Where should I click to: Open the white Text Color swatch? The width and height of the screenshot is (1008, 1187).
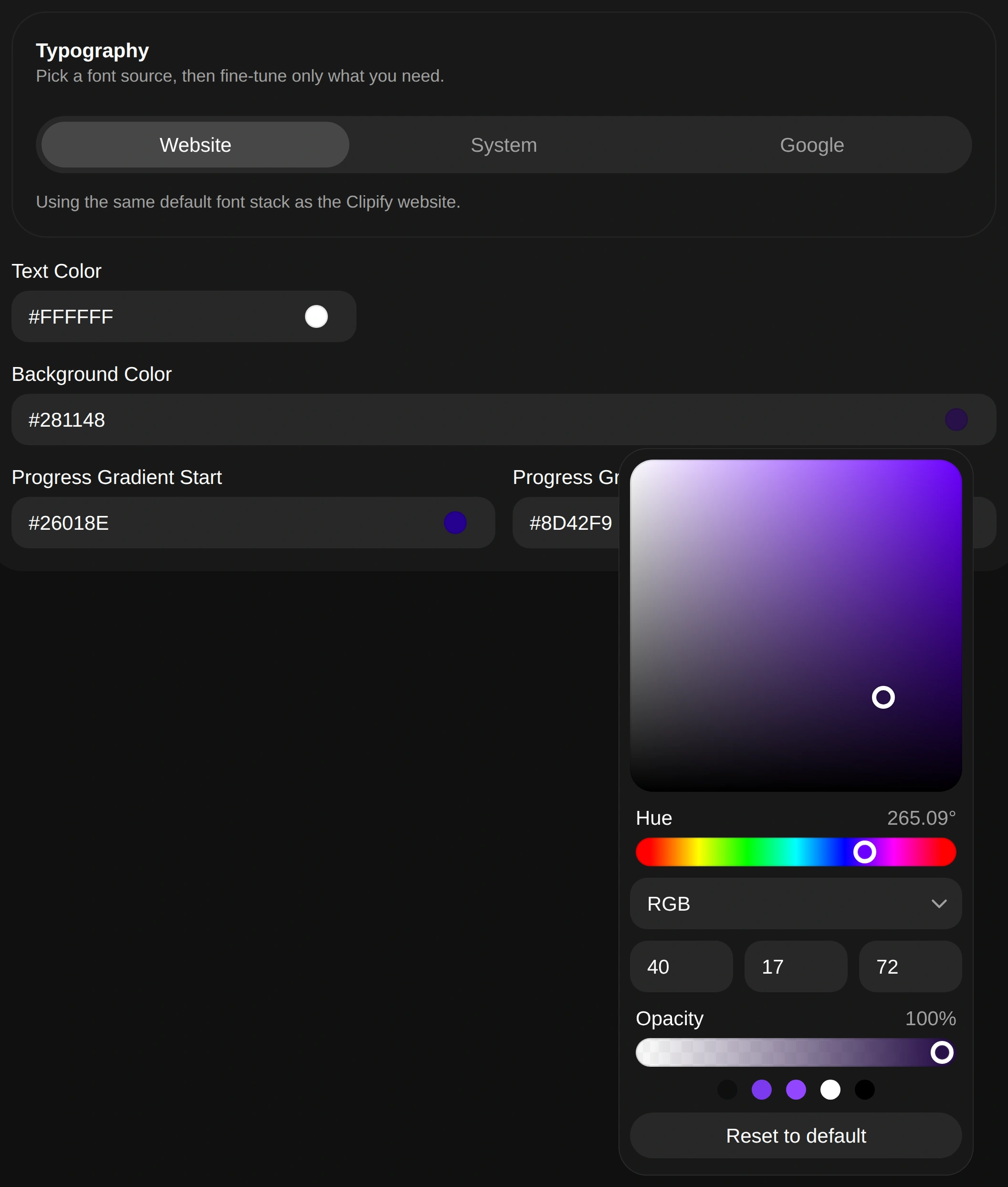coord(316,316)
